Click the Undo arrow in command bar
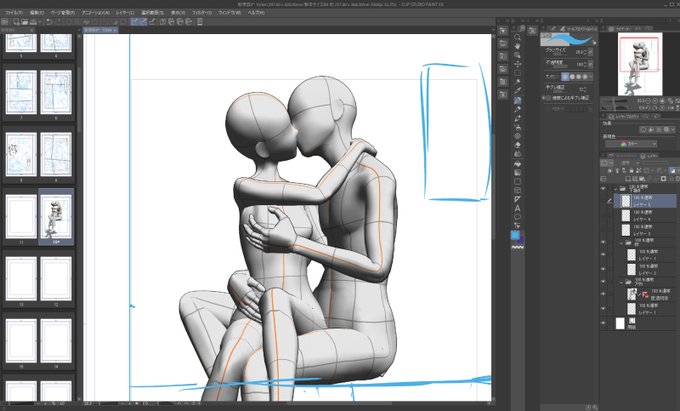 49,22
